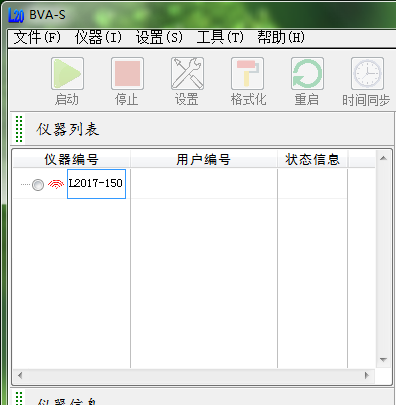Viewport: 396px width, 405px height.
Task: Click the 重启 circular arrow icon
Action: [307, 73]
